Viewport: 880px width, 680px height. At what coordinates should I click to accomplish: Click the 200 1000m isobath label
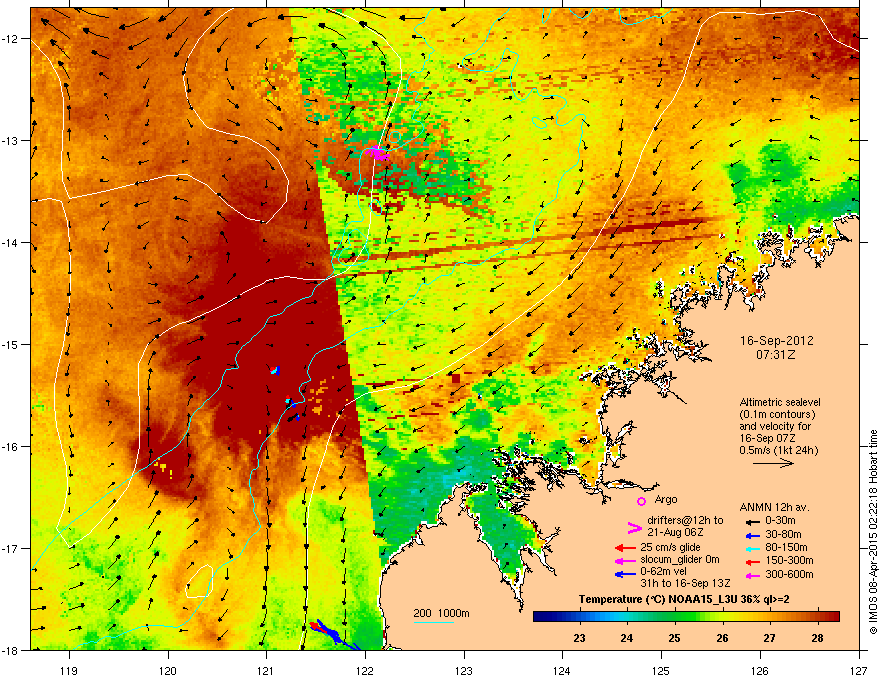[x=441, y=613]
